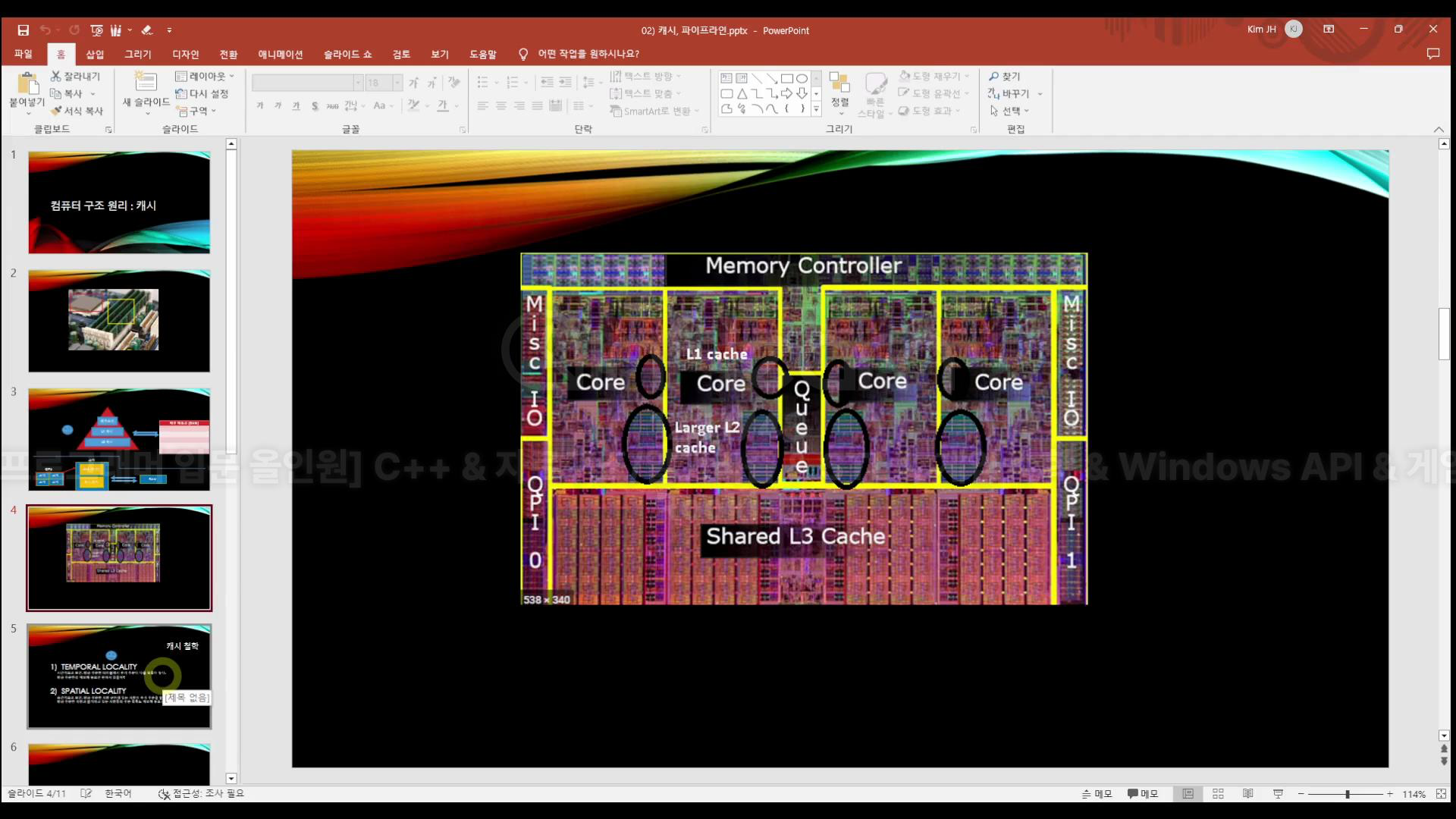Click Fit slide to window icon

click(x=1441, y=793)
